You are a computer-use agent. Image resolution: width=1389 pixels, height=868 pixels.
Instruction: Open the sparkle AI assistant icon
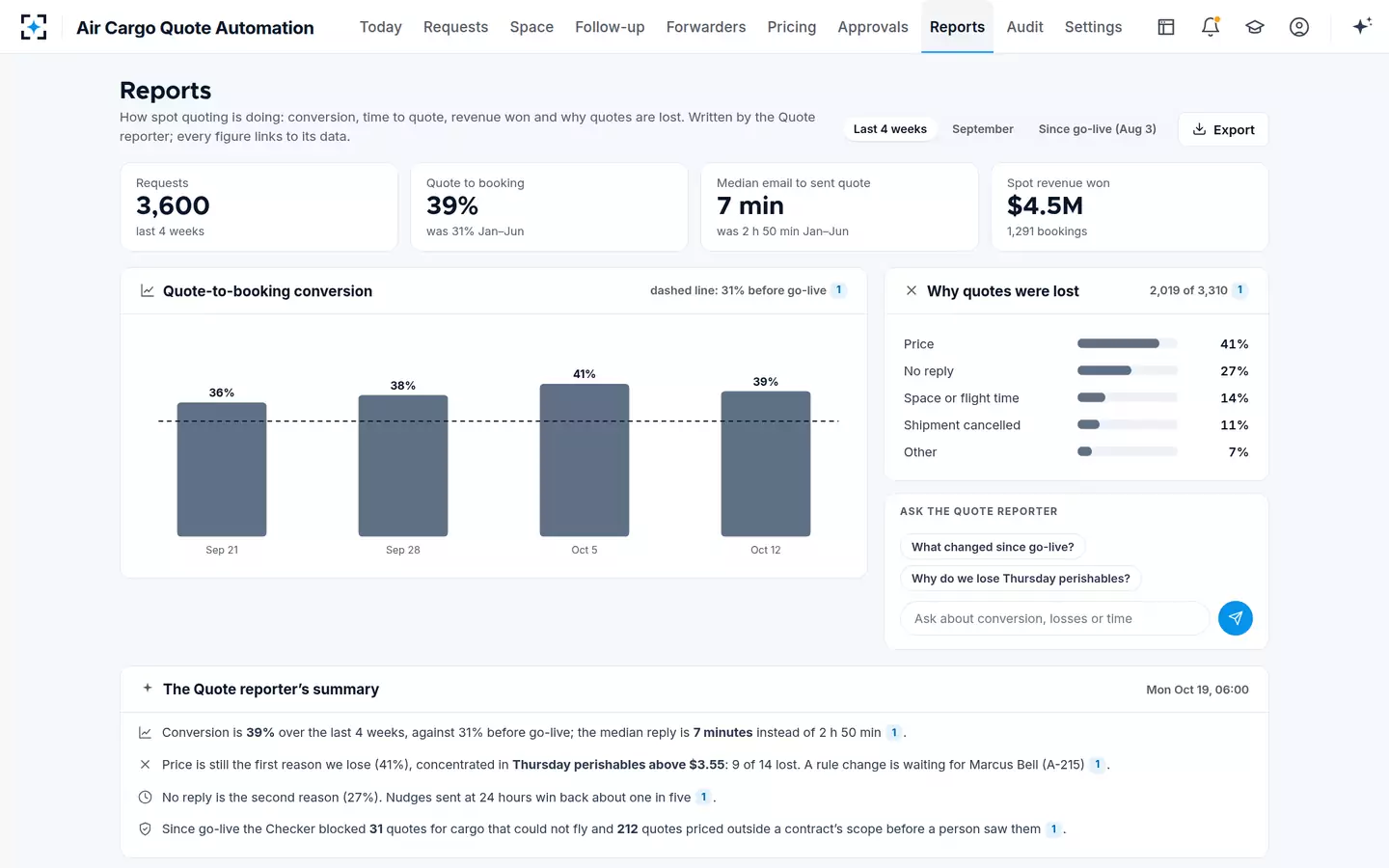[1362, 27]
